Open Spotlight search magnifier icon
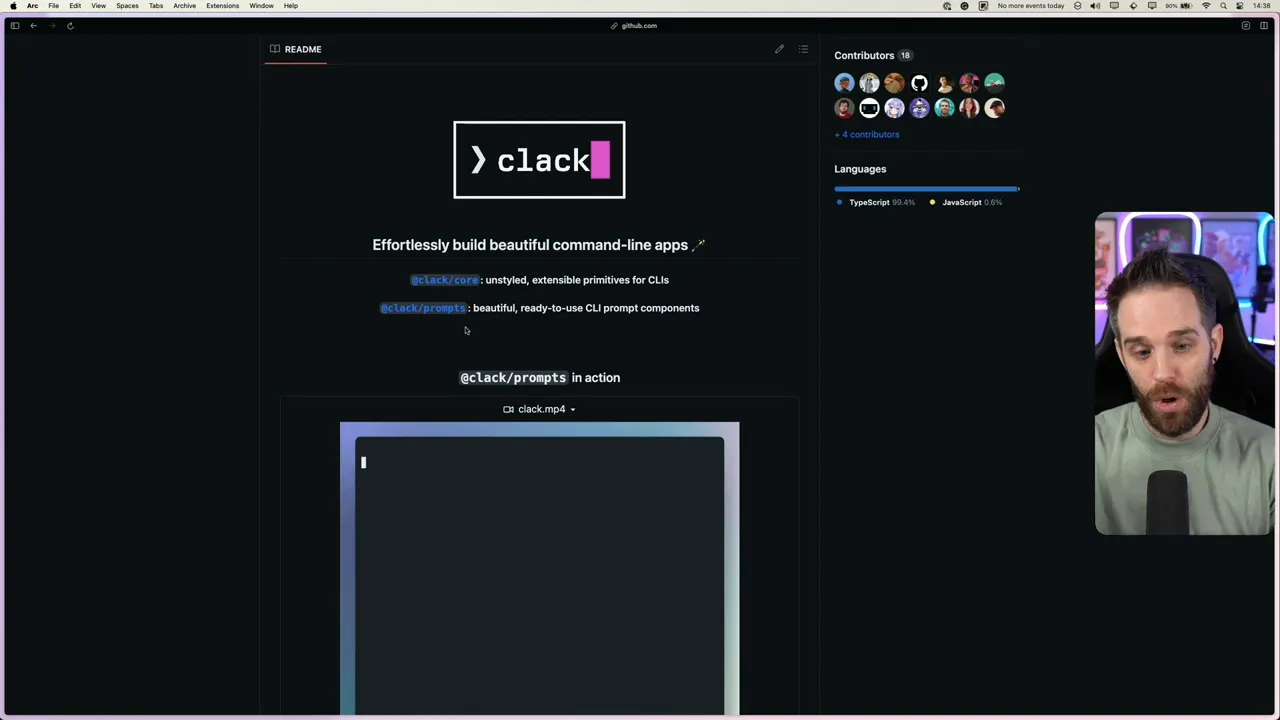Viewport: 1280px width, 720px height. (1223, 6)
